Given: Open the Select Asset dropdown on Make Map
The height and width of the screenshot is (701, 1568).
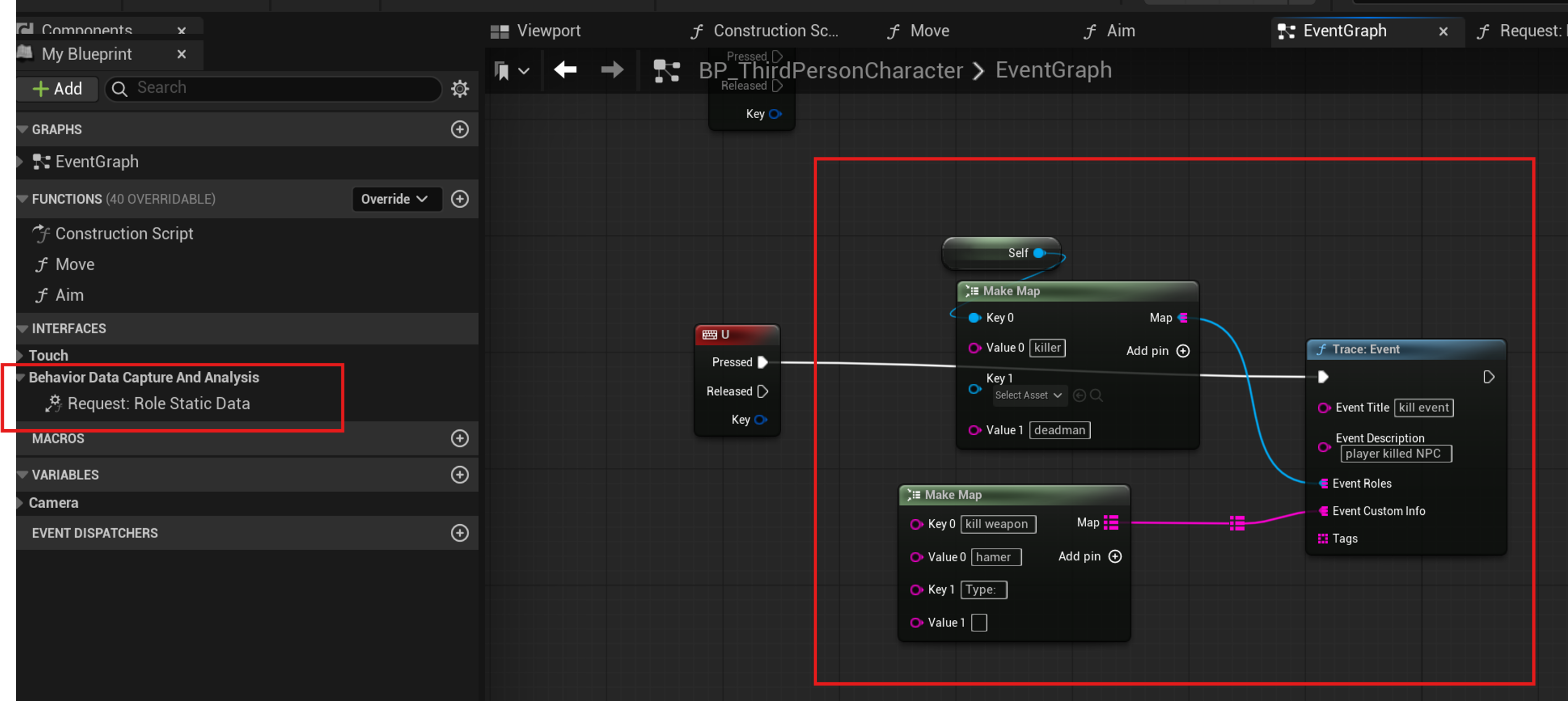Looking at the screenshot, I should point(1028,396).
